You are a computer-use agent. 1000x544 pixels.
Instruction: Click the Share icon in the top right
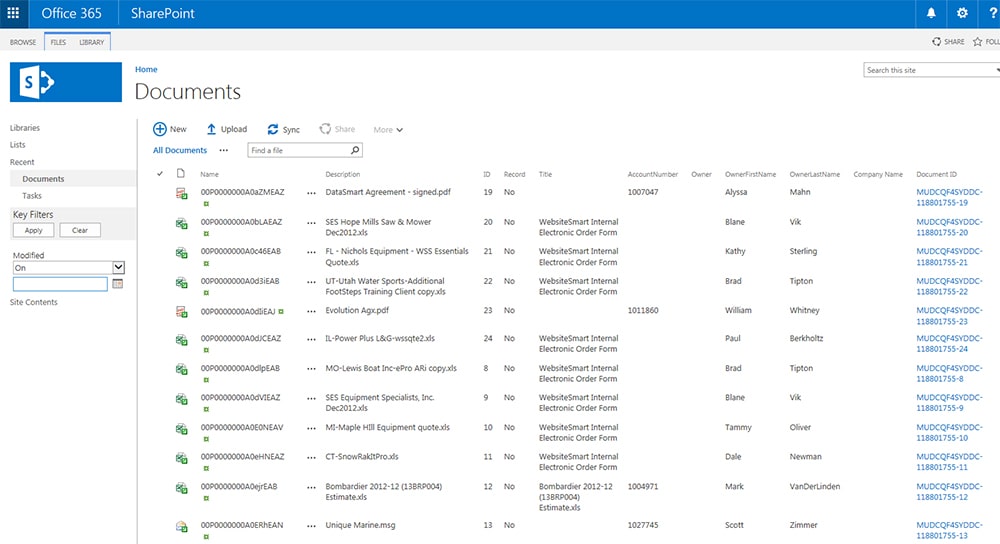tap(936, 41)
